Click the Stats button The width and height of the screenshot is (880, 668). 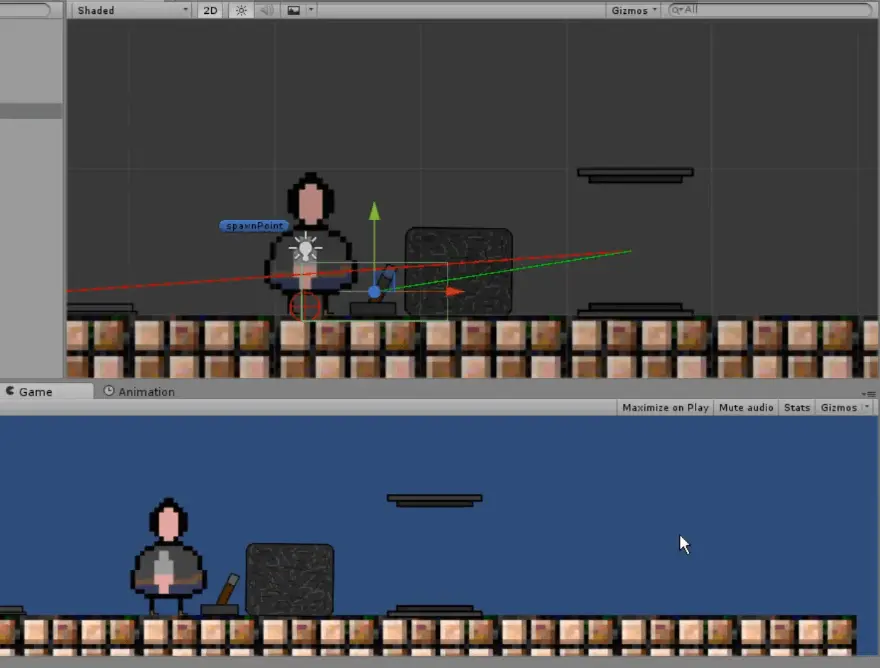point(797,407)
